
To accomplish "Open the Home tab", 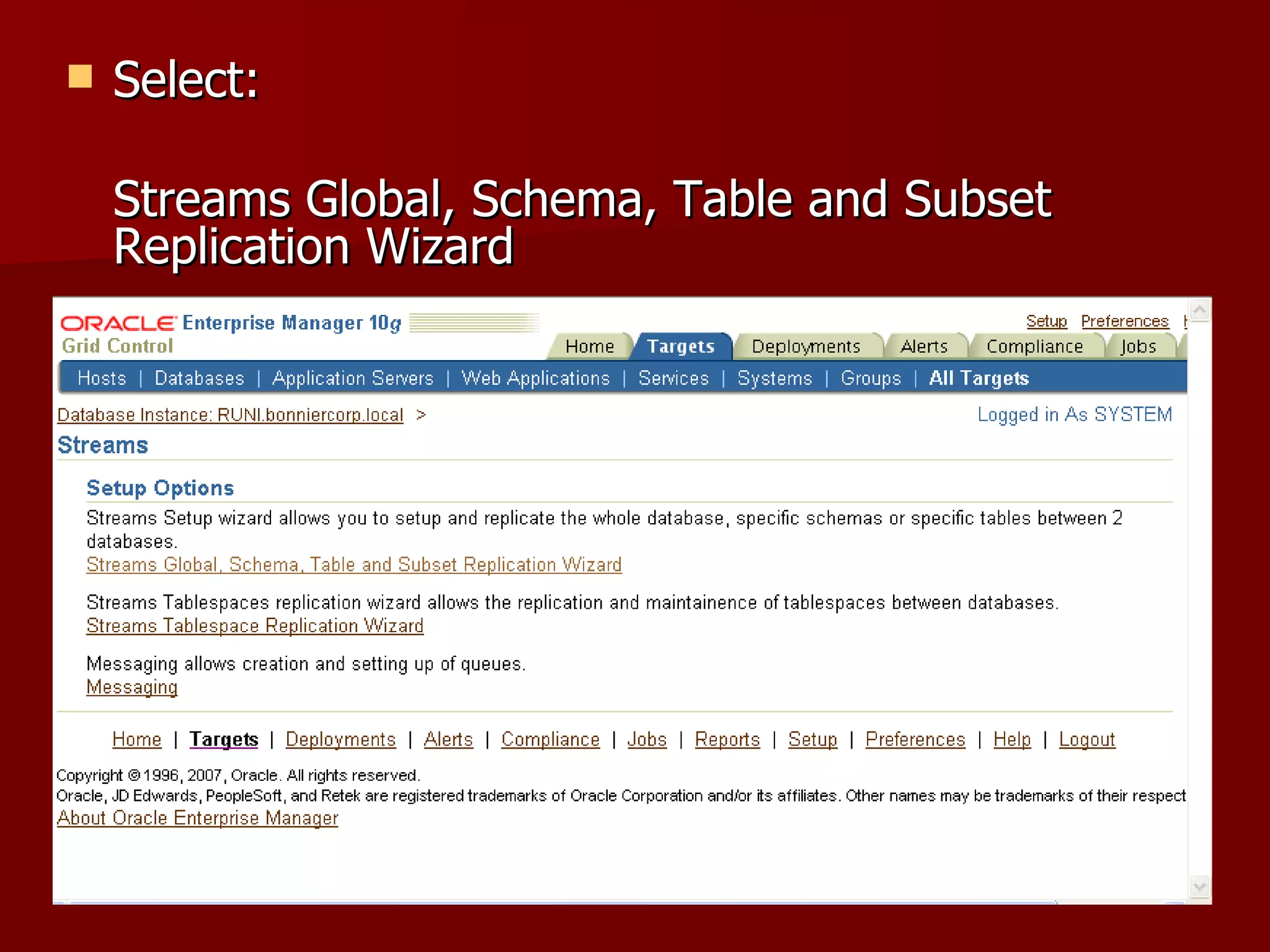I will 589,346.
